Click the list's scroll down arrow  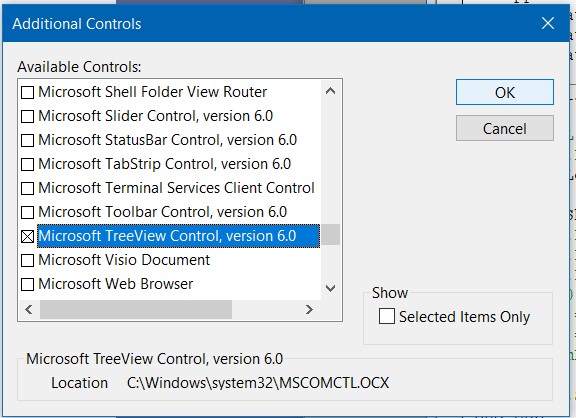pyautogui.click(x=330, y=288)
